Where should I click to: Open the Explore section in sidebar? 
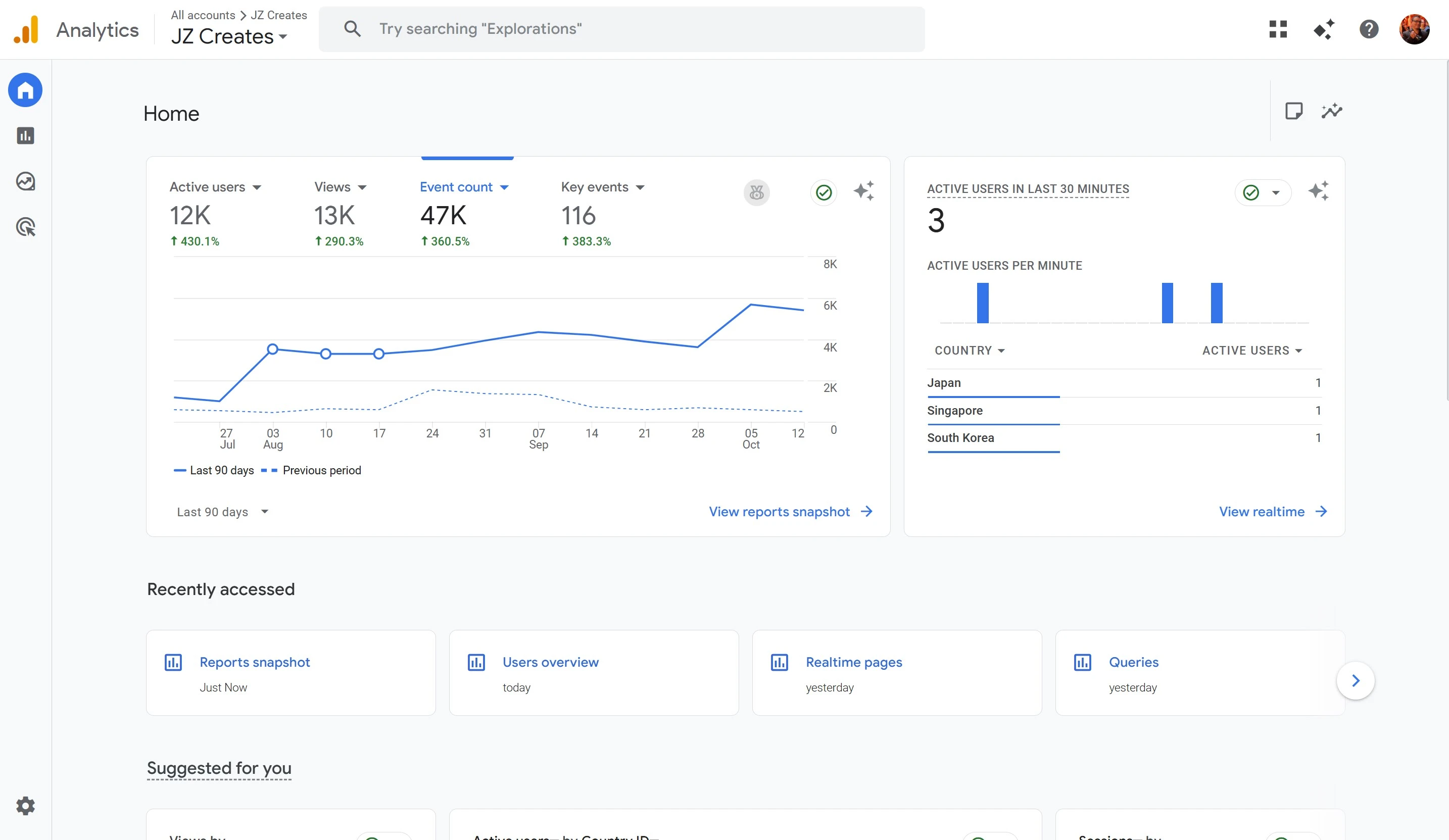(x=25, y=181)
